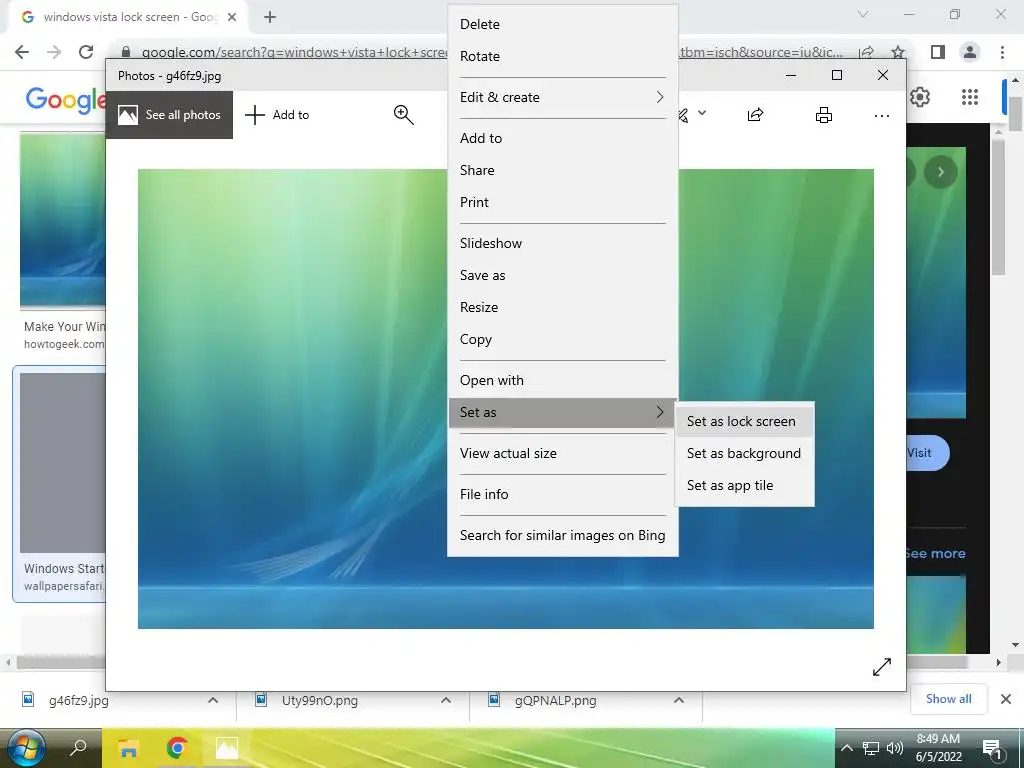Choose Set as app tile
The image size is (1024, 768).
[x=744, y=486]
